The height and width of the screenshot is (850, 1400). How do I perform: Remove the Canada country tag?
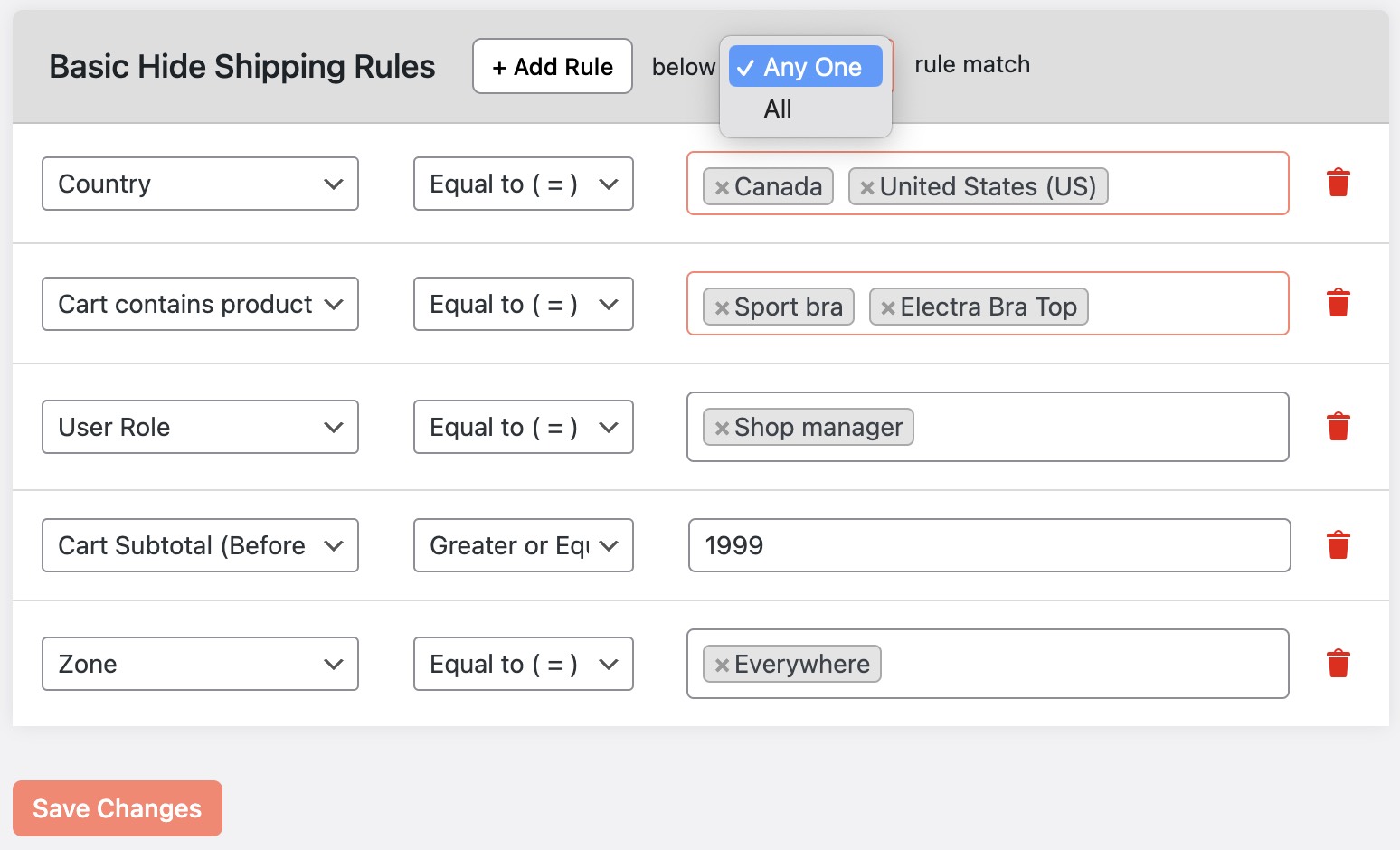click(721, 187)
